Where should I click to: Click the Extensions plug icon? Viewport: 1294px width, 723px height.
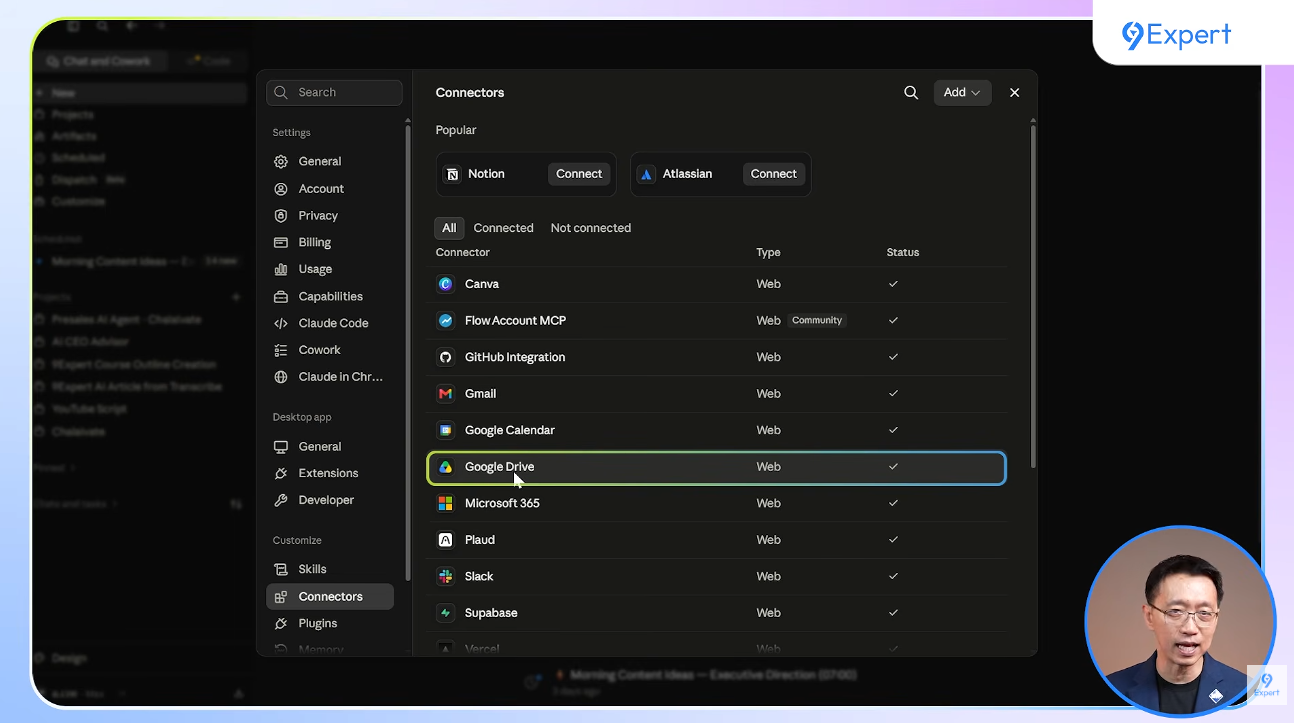pyautogui.click(x=281, y=473)
